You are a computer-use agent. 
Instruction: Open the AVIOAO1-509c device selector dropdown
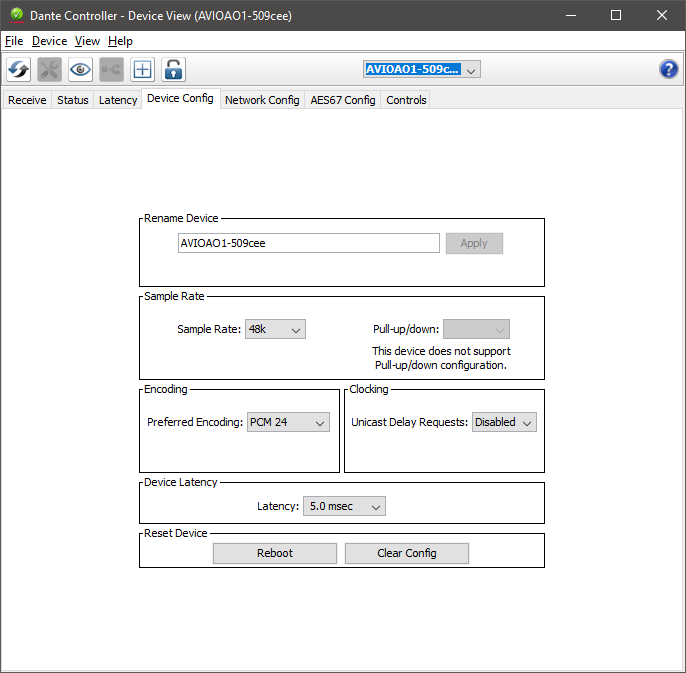[422, 69]
